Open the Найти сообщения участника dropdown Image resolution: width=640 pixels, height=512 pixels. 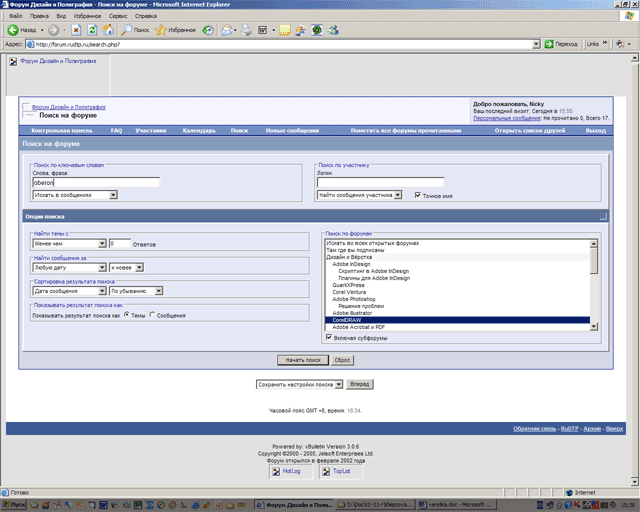pyautogui.click(x=359, y=195)
